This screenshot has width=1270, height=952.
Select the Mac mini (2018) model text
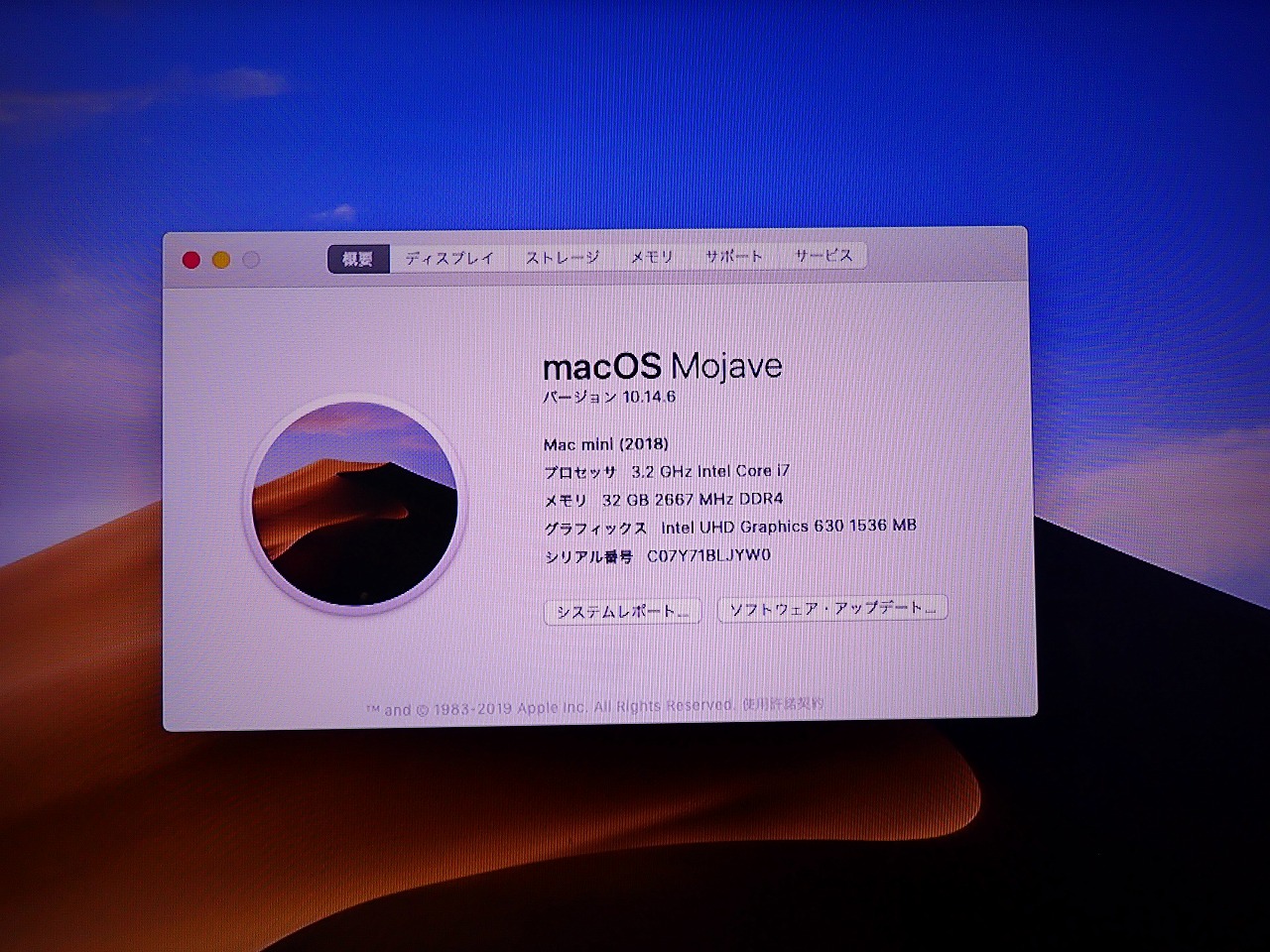coord(606,444)
